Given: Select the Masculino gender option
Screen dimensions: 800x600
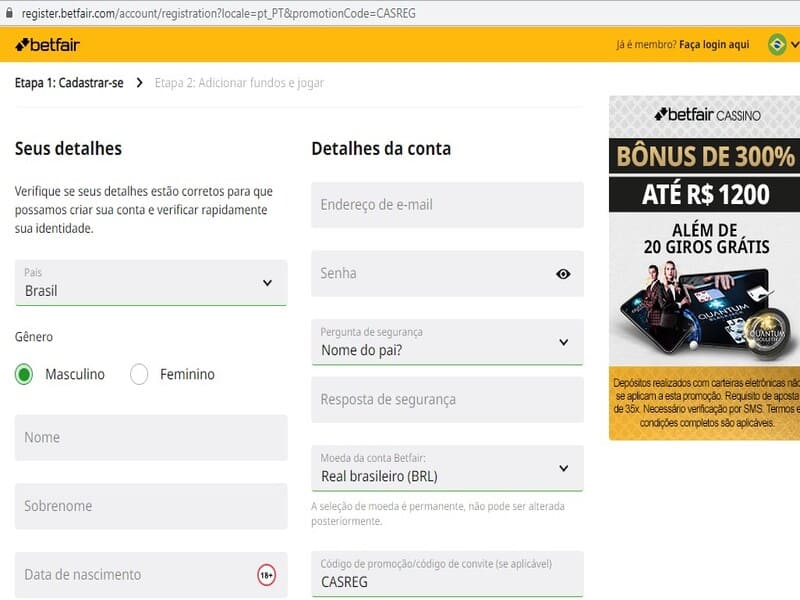Looking at the screenshot, I should pyautogui.click(x=22, y=374).
